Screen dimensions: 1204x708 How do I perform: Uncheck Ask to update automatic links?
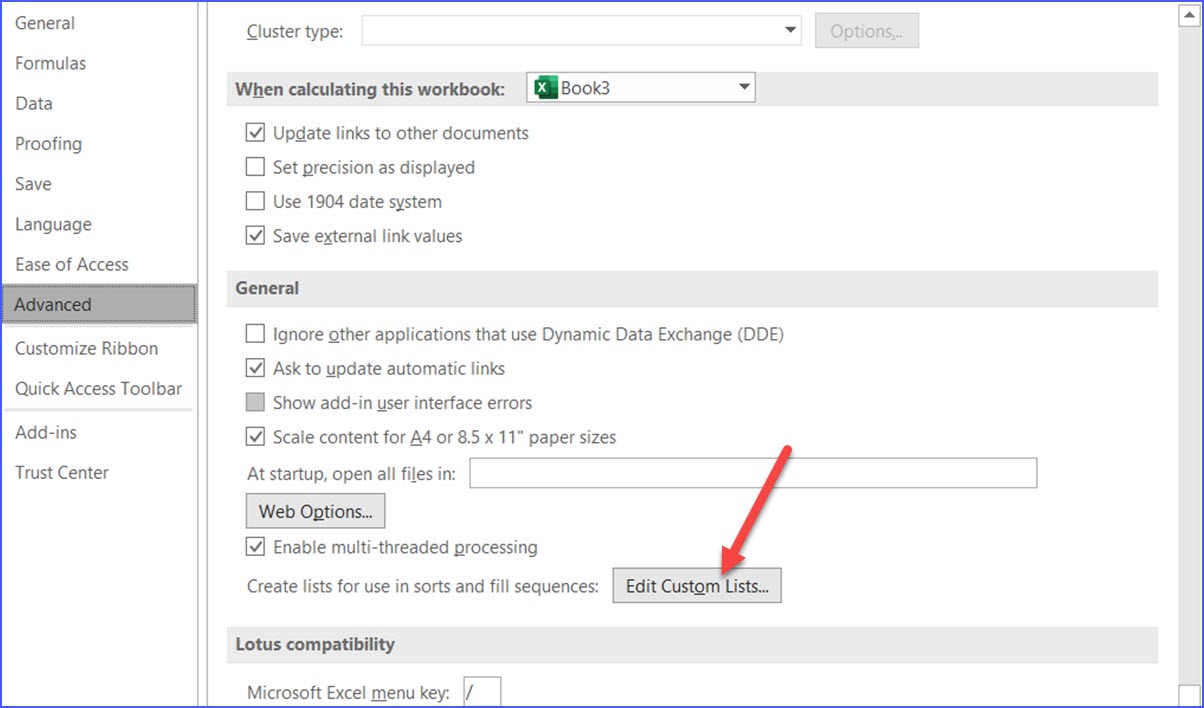[255, 368]
